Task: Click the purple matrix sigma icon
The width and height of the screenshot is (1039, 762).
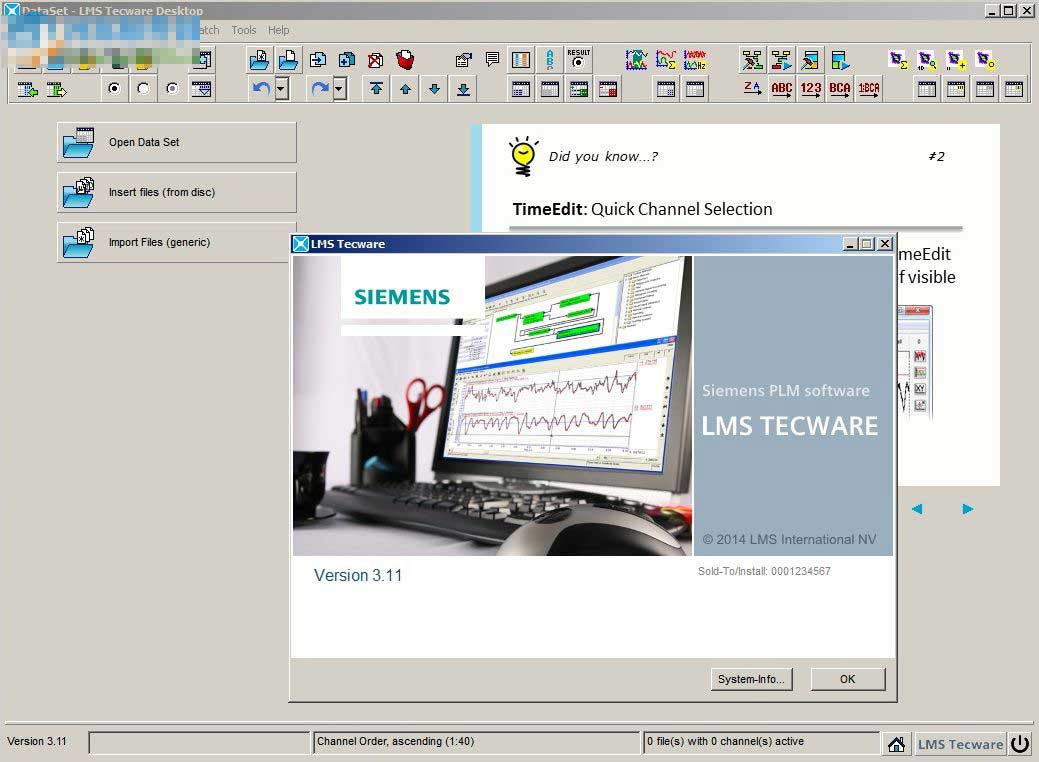Action: click(898, 60)
